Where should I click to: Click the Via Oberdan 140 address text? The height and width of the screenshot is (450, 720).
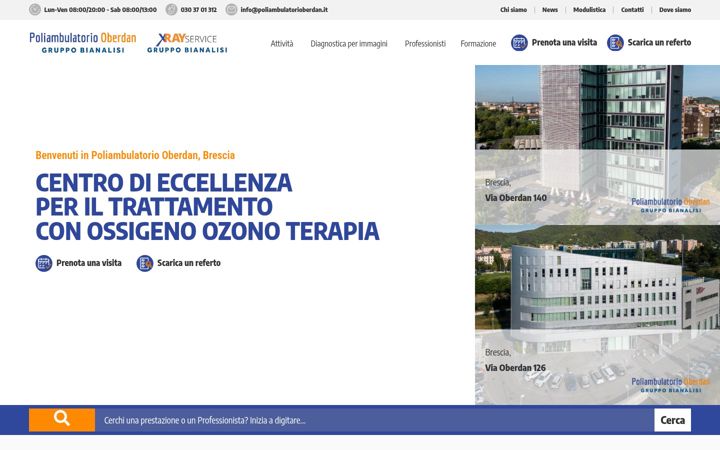click(x=516, y=198)
